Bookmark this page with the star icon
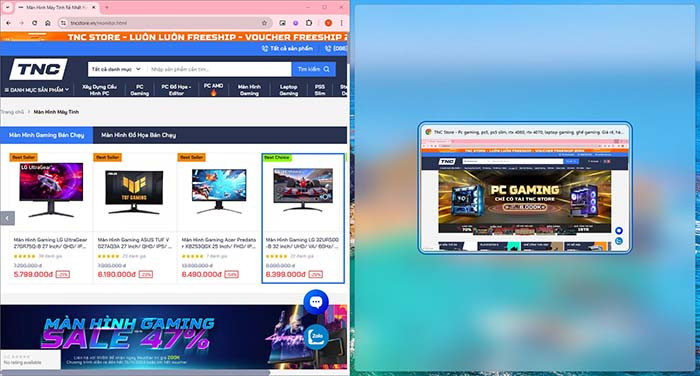This screenshot has height=376, width=700. 264,23
